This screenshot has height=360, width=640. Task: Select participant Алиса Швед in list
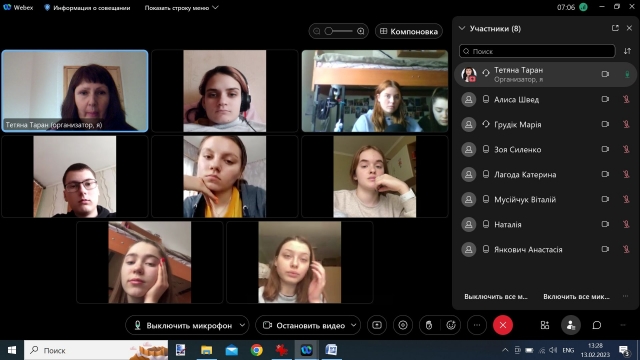[545, 99]
